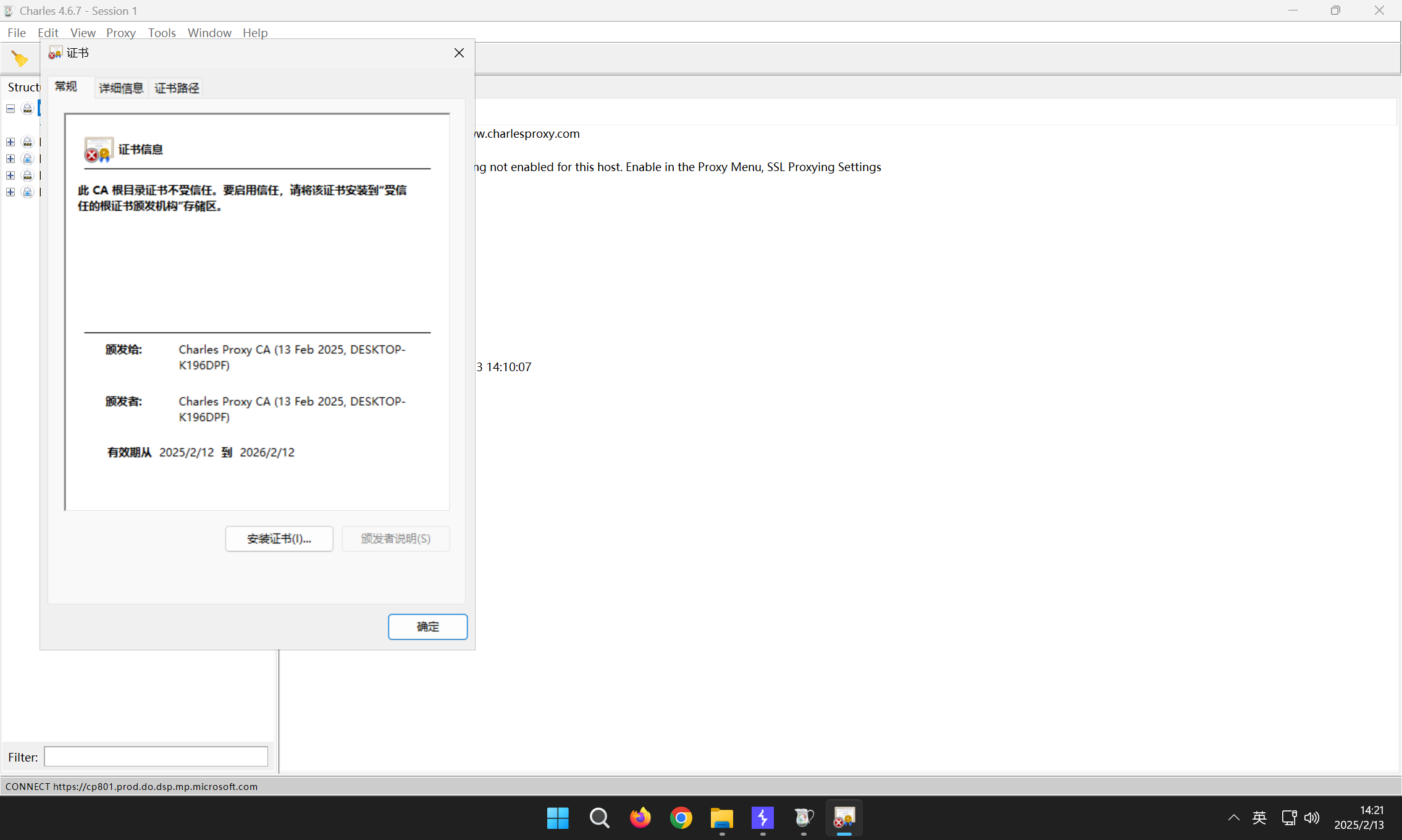This screenshot has height=840, width=1402.
Task: Click the taskbar search magnifier icon
Action: 599,818
